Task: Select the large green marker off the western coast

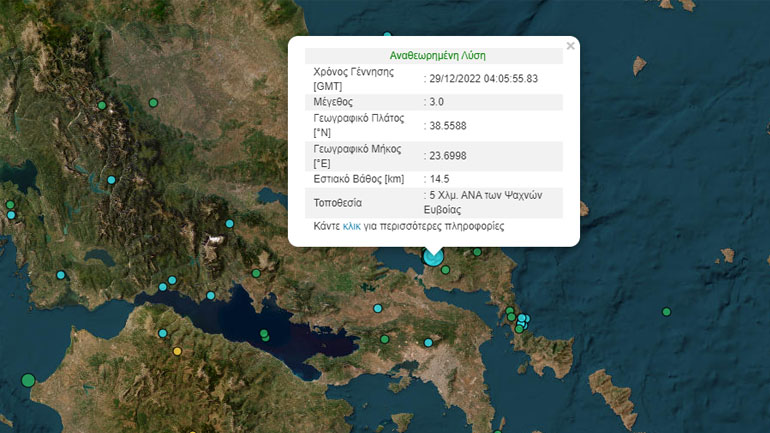Action: click(x=28, y=380)
